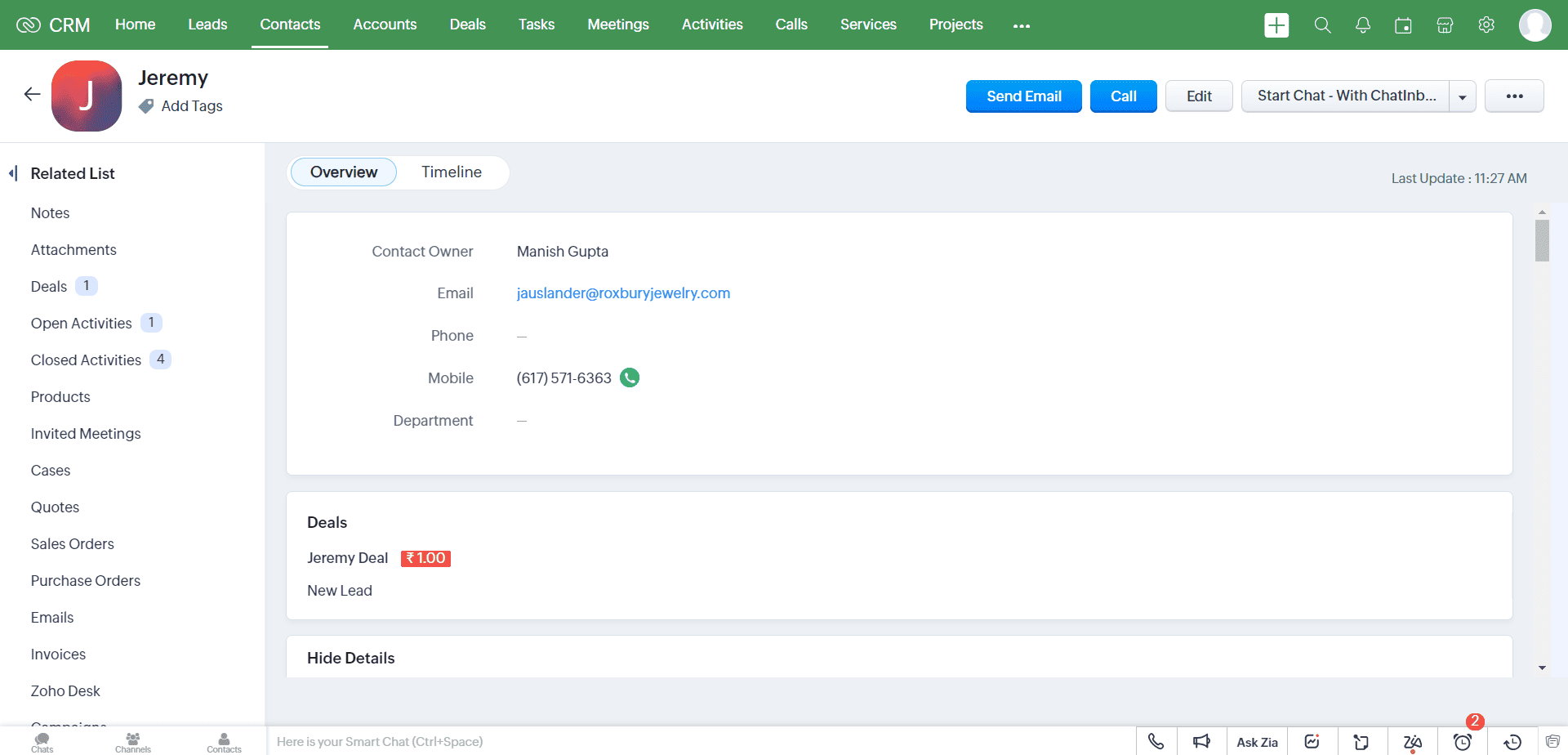
Task: Click the tag icon beside Add Tags
Action: (146, 106)
